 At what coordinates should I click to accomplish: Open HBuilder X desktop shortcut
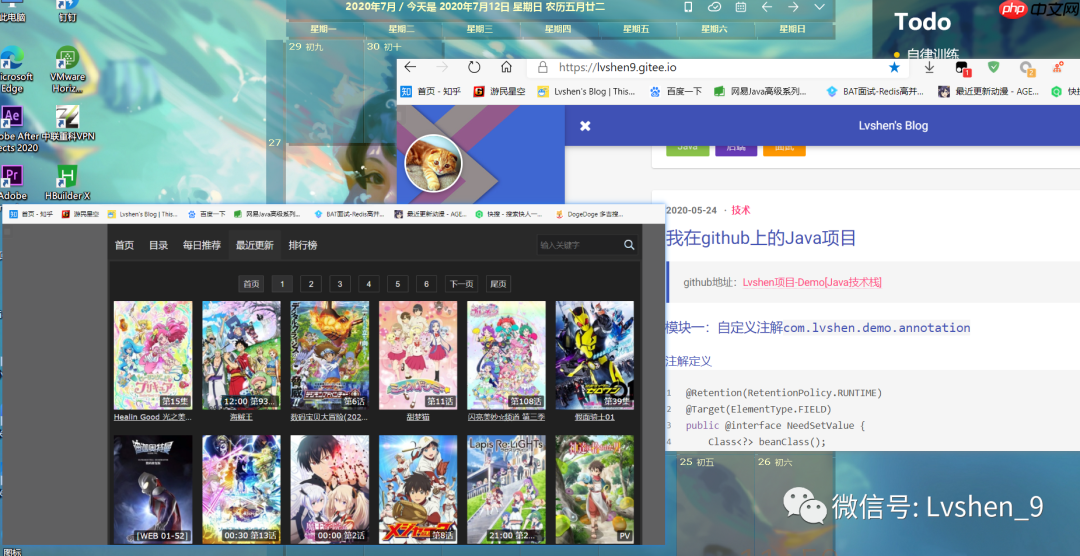pos(68,183)
